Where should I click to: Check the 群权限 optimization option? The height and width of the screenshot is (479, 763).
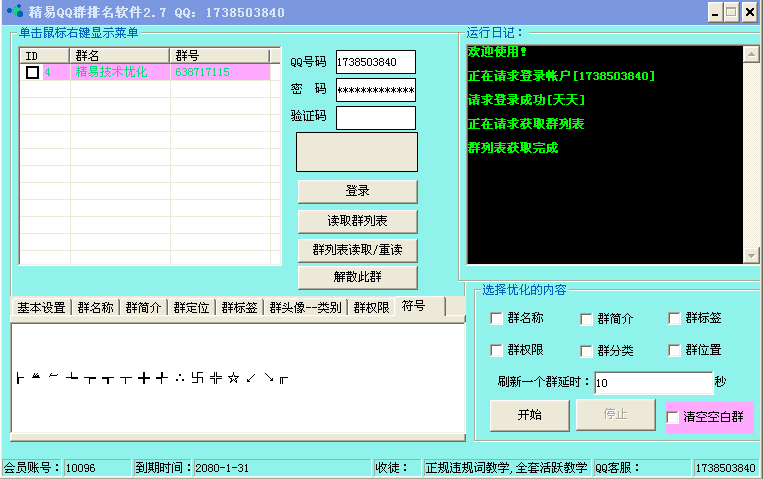[496, 350]
